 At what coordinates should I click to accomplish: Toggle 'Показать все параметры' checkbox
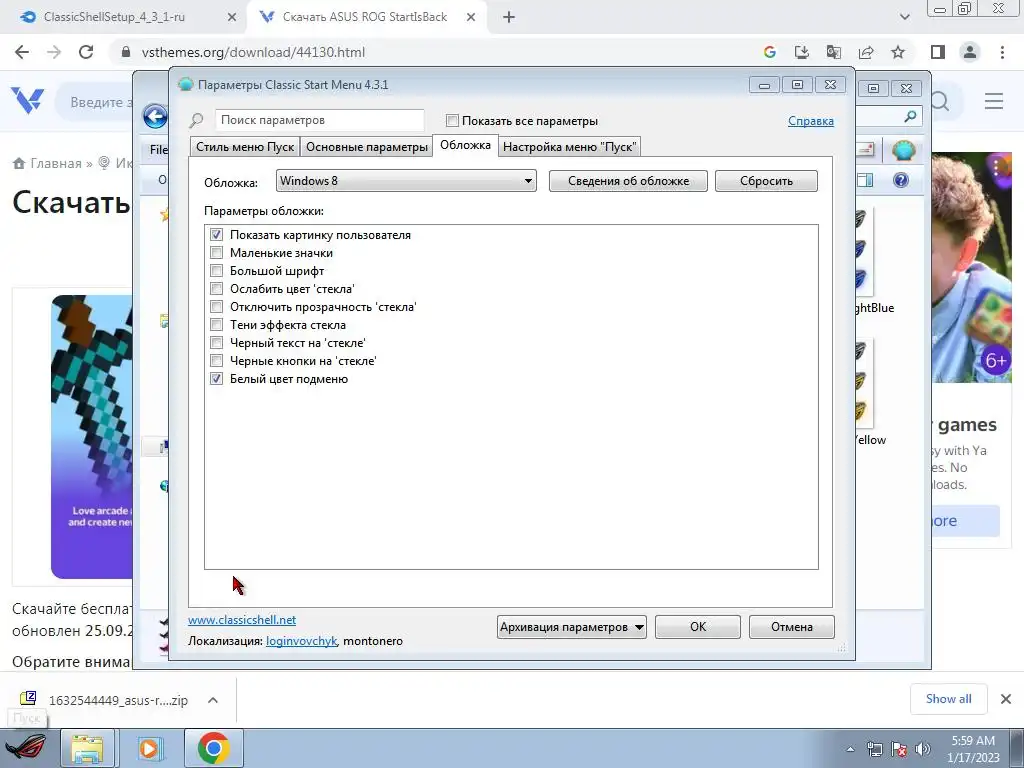click(452, 120)
